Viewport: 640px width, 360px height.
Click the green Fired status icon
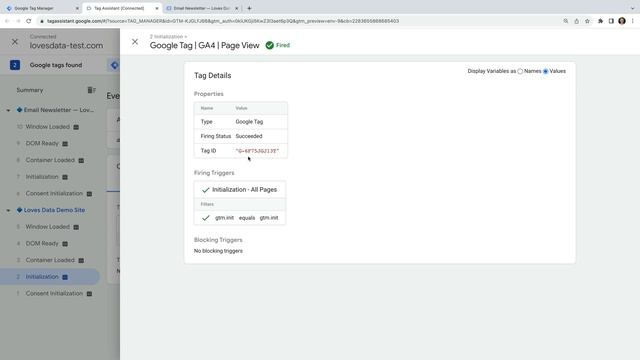coord(269,45)
